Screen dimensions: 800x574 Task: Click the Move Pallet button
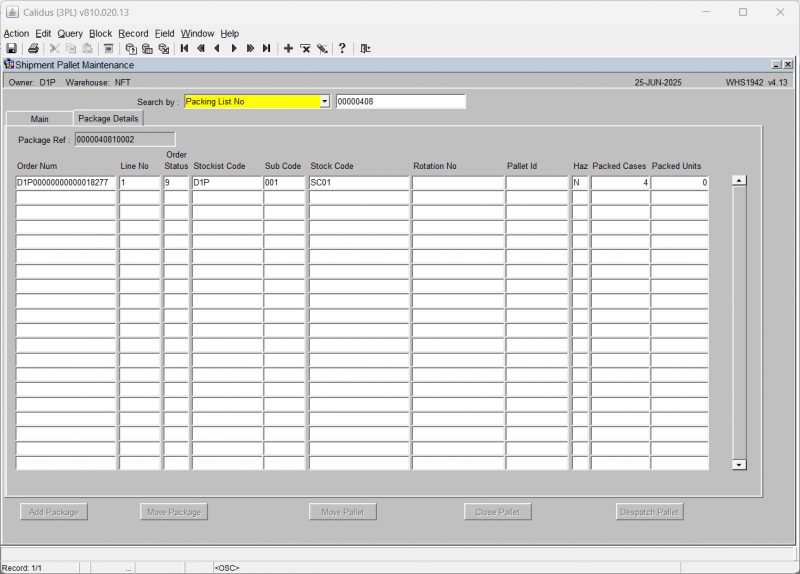tap(343, 512)
